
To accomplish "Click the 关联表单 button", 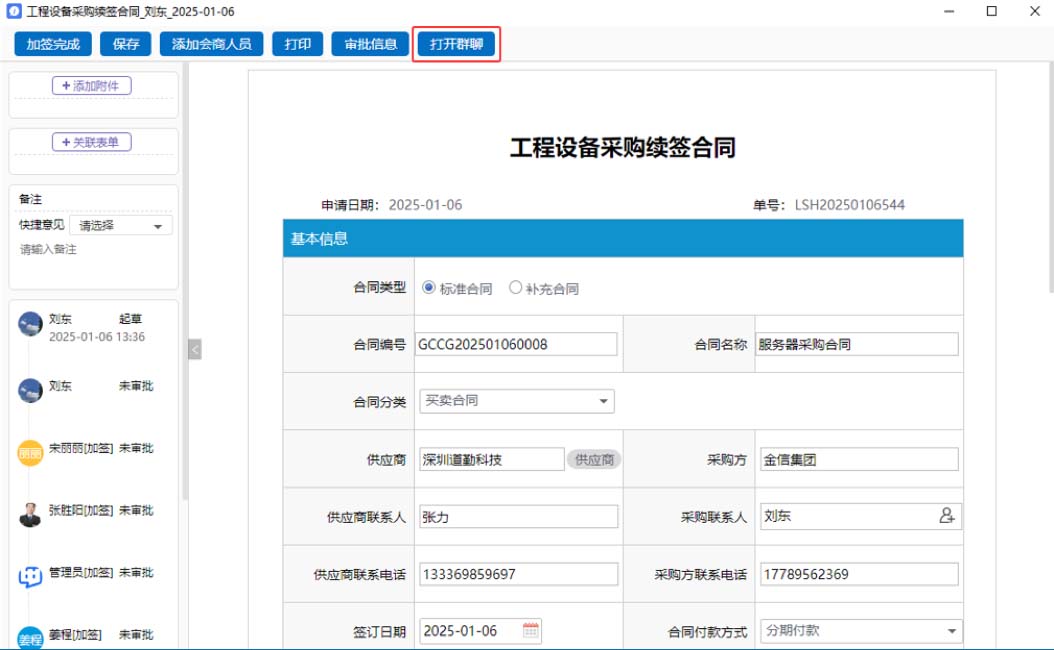I will pos(91,142).
